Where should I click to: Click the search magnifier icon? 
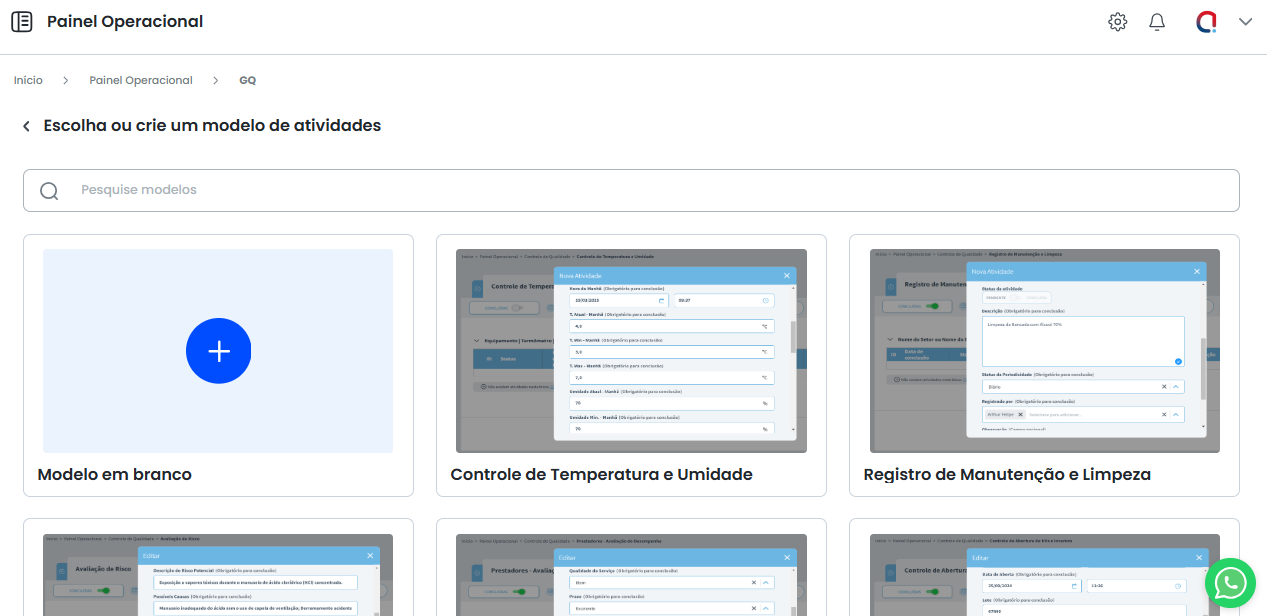coord(49,191)
